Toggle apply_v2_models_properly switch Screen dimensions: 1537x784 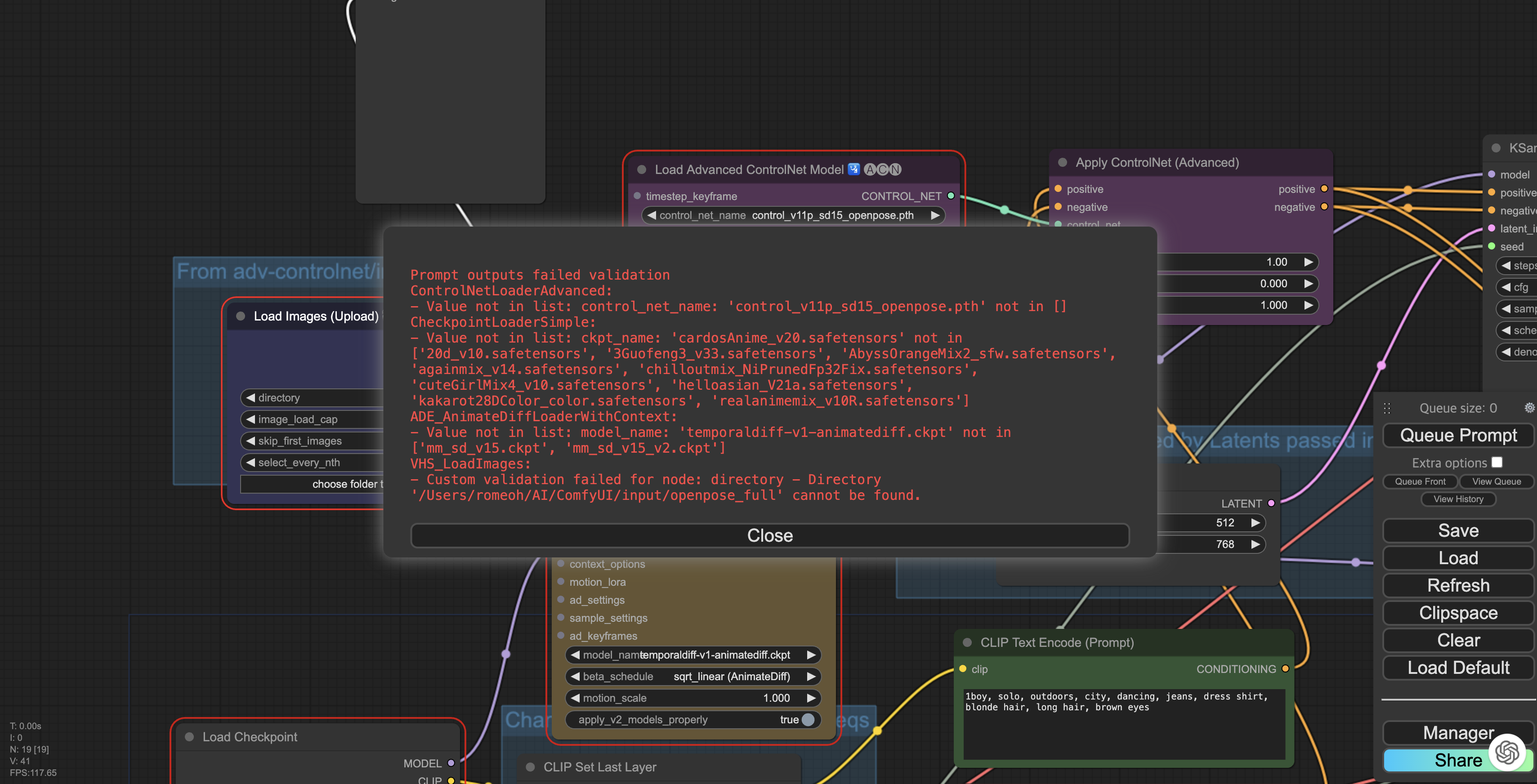tap(807, 720)
